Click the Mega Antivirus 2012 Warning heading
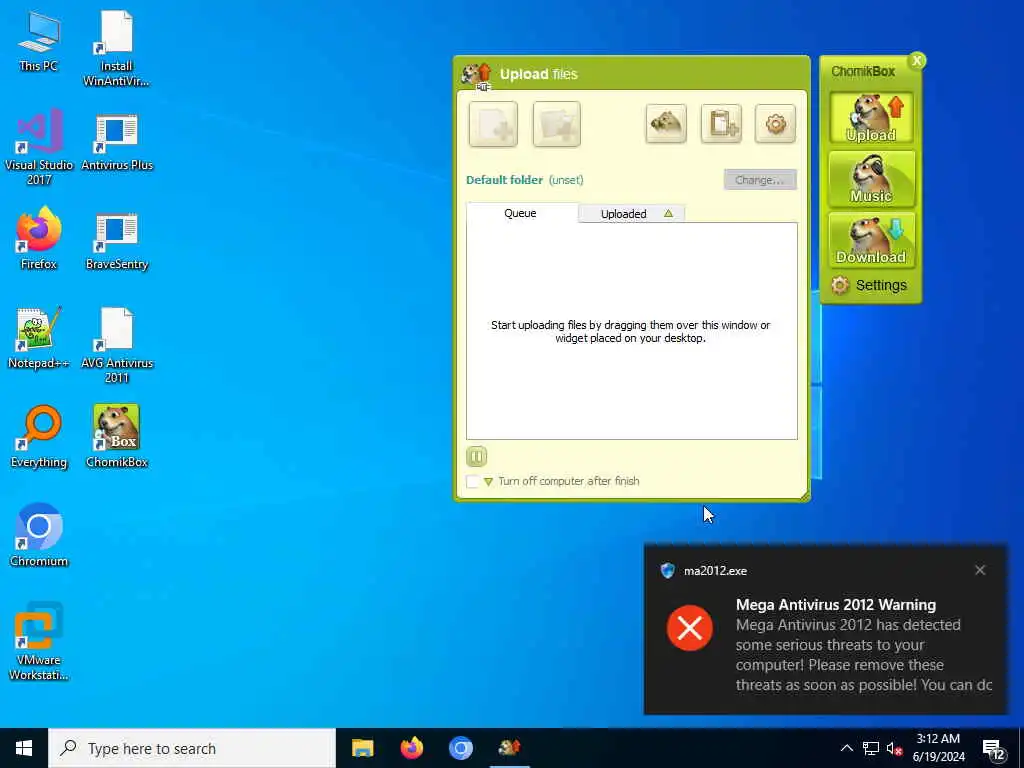Screen dimensions: 1024x768 (836, 605)
